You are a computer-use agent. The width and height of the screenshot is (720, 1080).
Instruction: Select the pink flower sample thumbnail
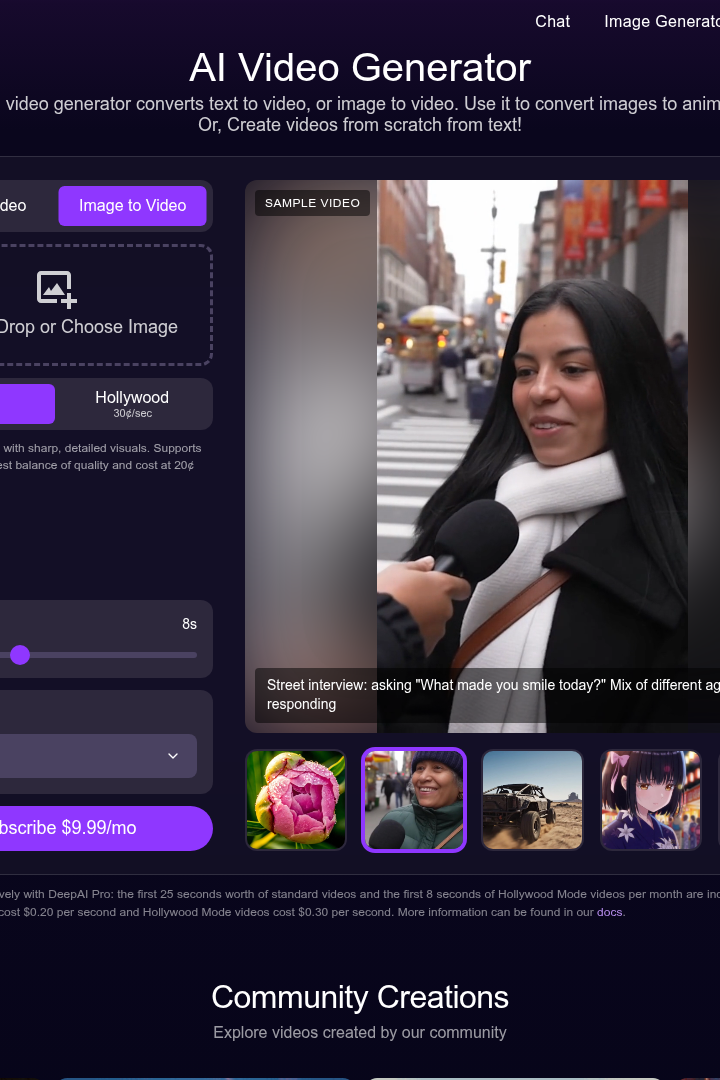[296, 800]
